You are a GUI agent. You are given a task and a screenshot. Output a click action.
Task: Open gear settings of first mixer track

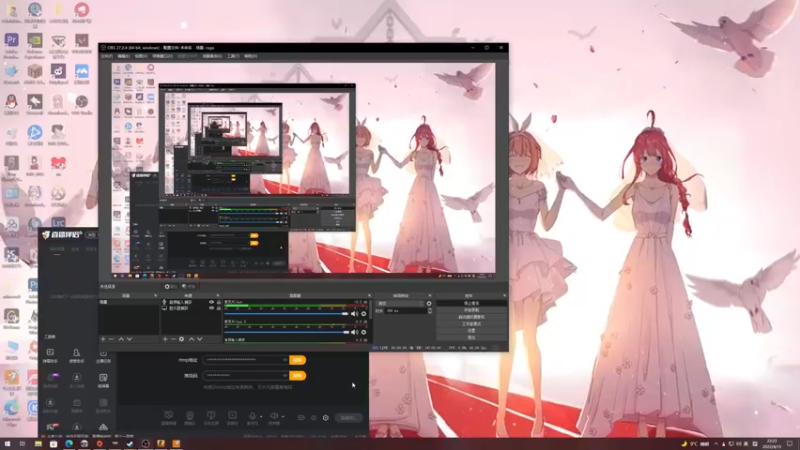pos(363,314)
